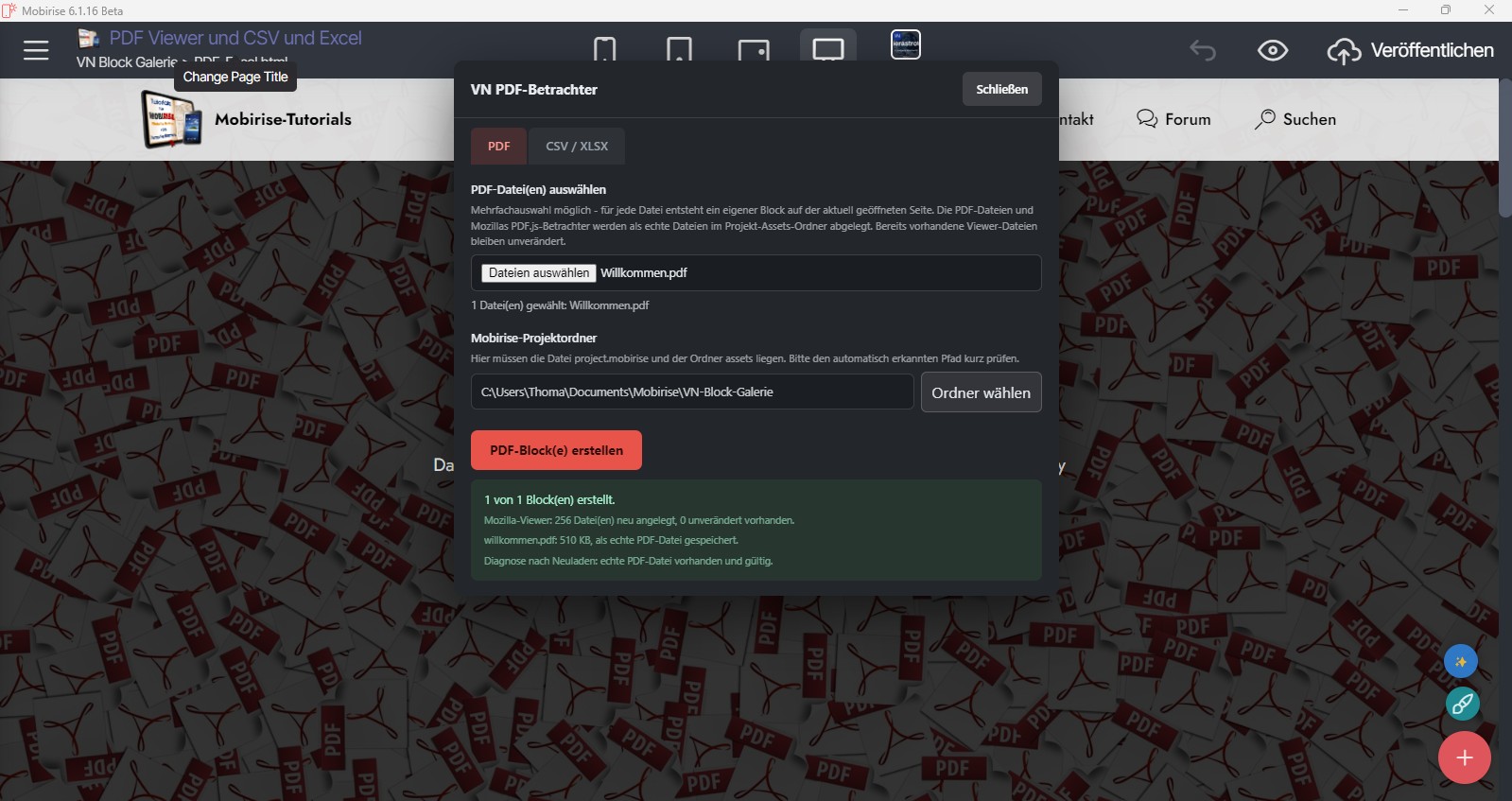Click the Mobirise-Tutorials logo image
1512x801 pixels.
point(172,119)
